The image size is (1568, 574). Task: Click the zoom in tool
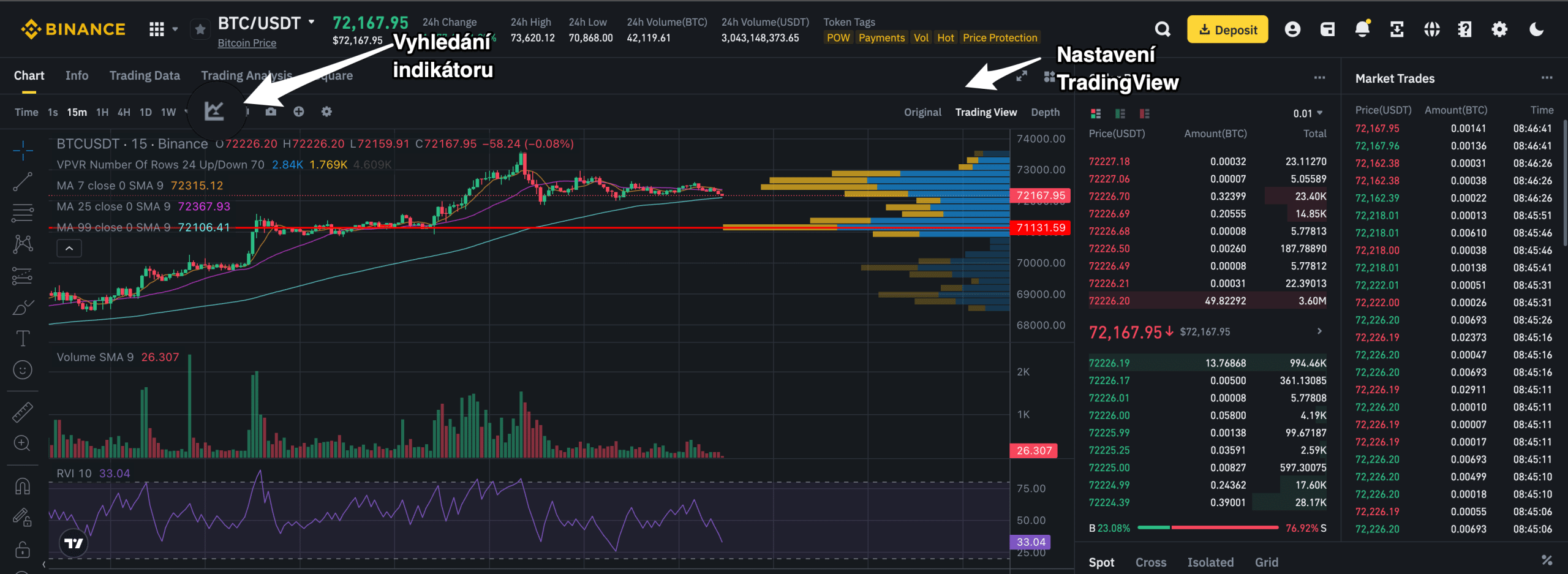(23, 443)
